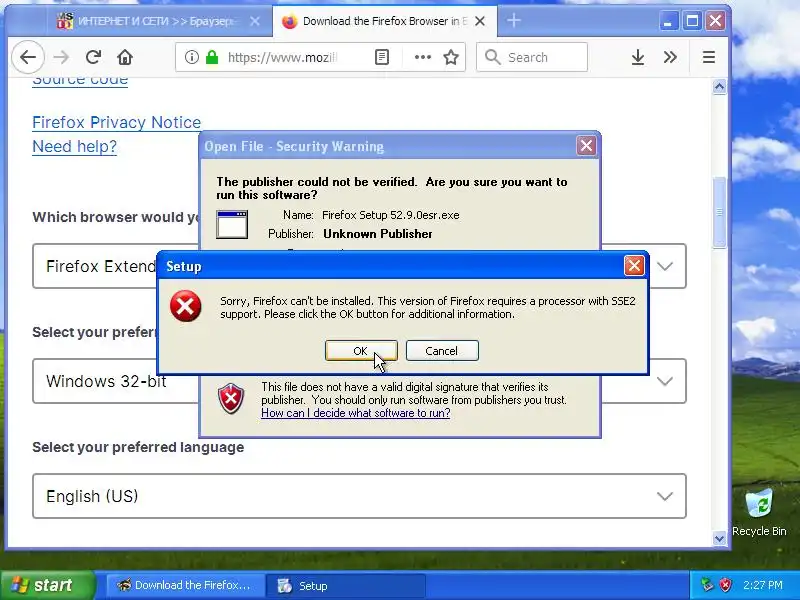The height and width of the screenshot is (600, 800).
Task: Bookmark this page with the star icon
Action: [x=451, y=57]
